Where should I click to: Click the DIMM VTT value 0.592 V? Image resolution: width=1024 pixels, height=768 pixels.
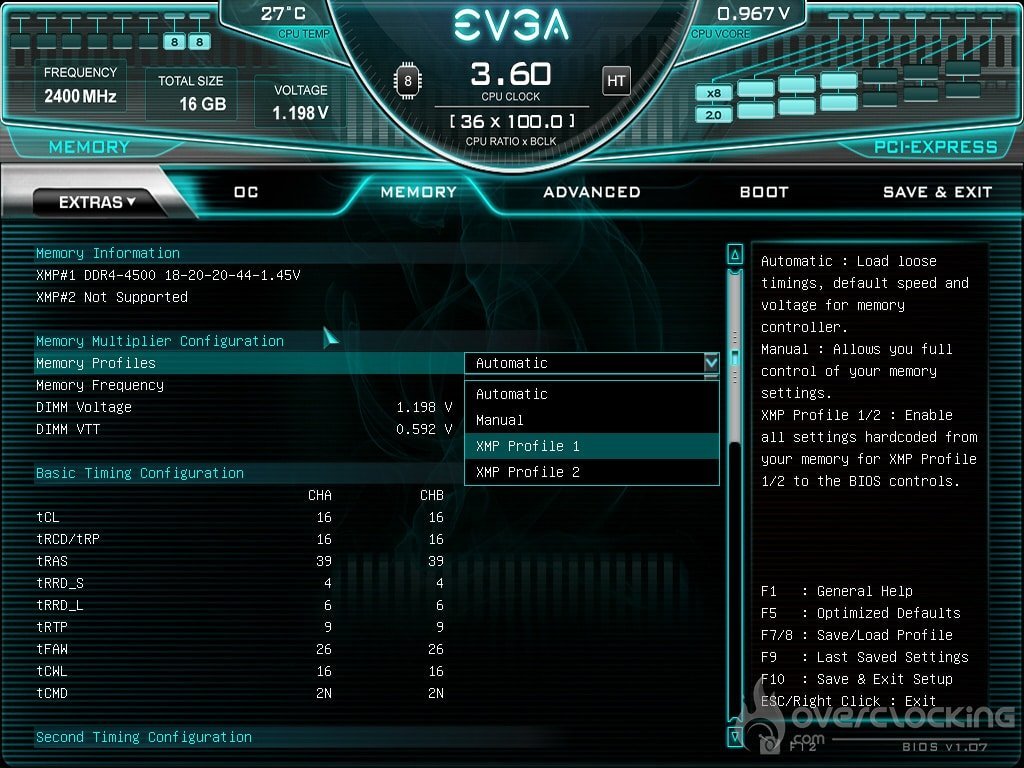424,429
